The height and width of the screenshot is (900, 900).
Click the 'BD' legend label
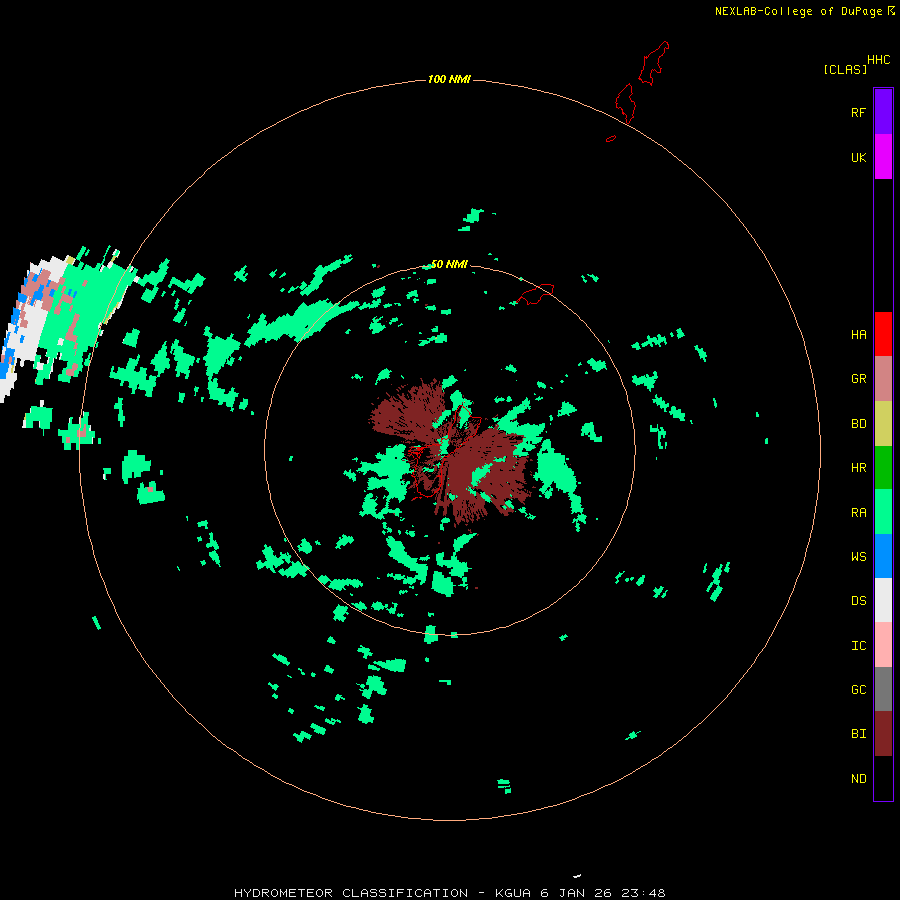(x=858, y=424)
